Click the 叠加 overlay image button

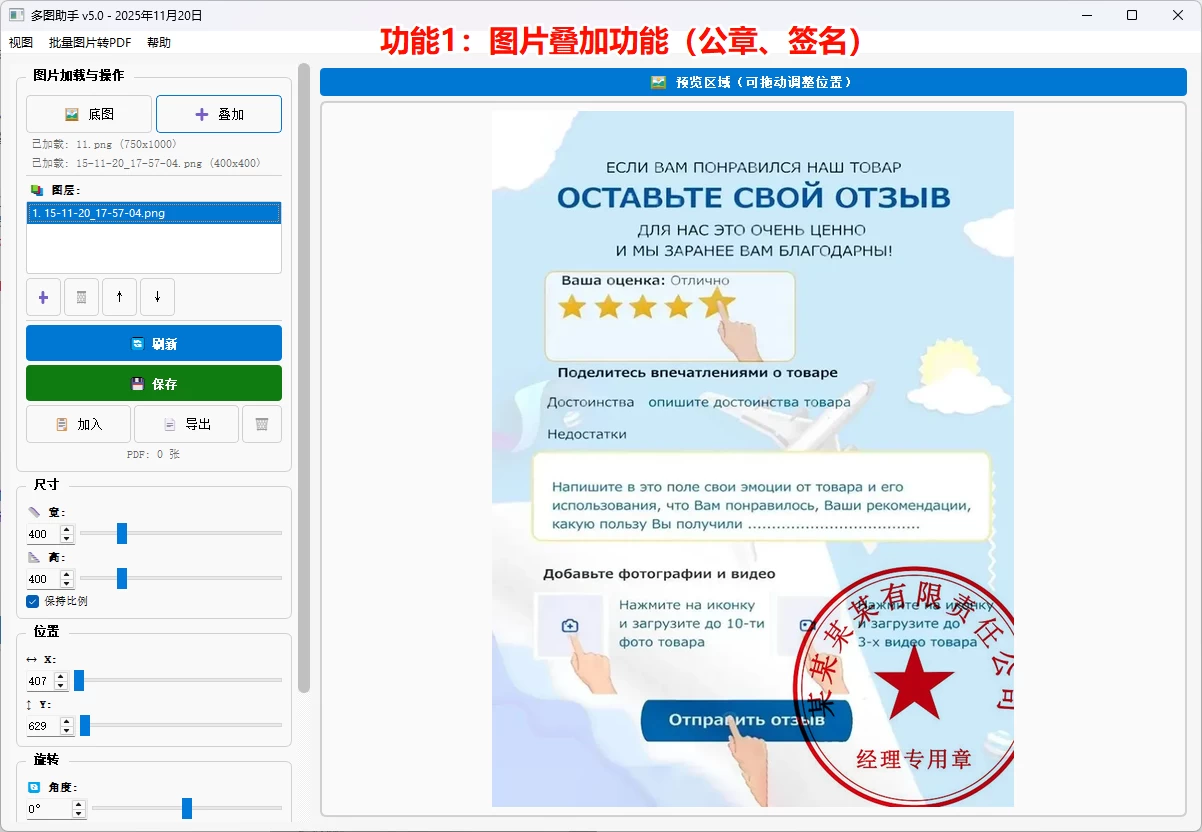click(219, 113)
